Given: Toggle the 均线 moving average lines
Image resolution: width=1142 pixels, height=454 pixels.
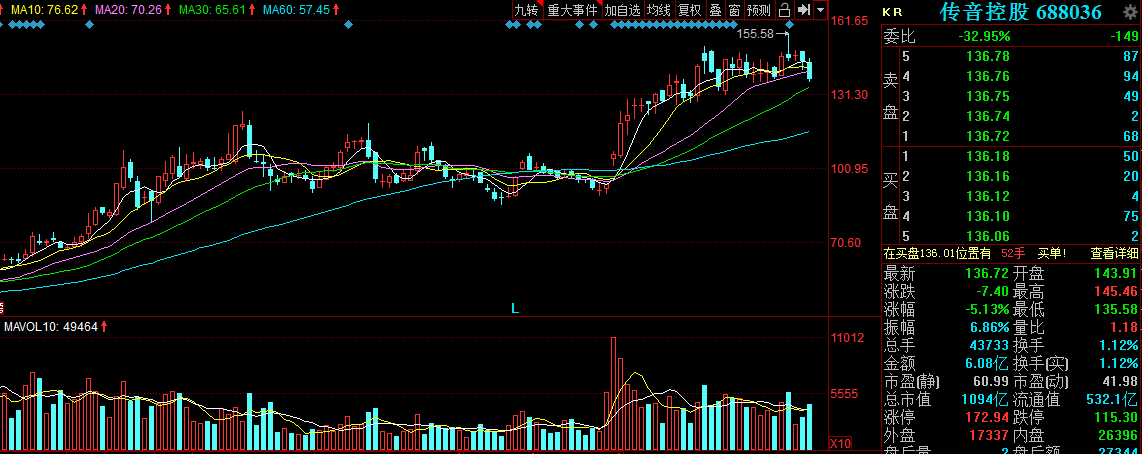Looking at the screenshot, I should coord(658,10).
